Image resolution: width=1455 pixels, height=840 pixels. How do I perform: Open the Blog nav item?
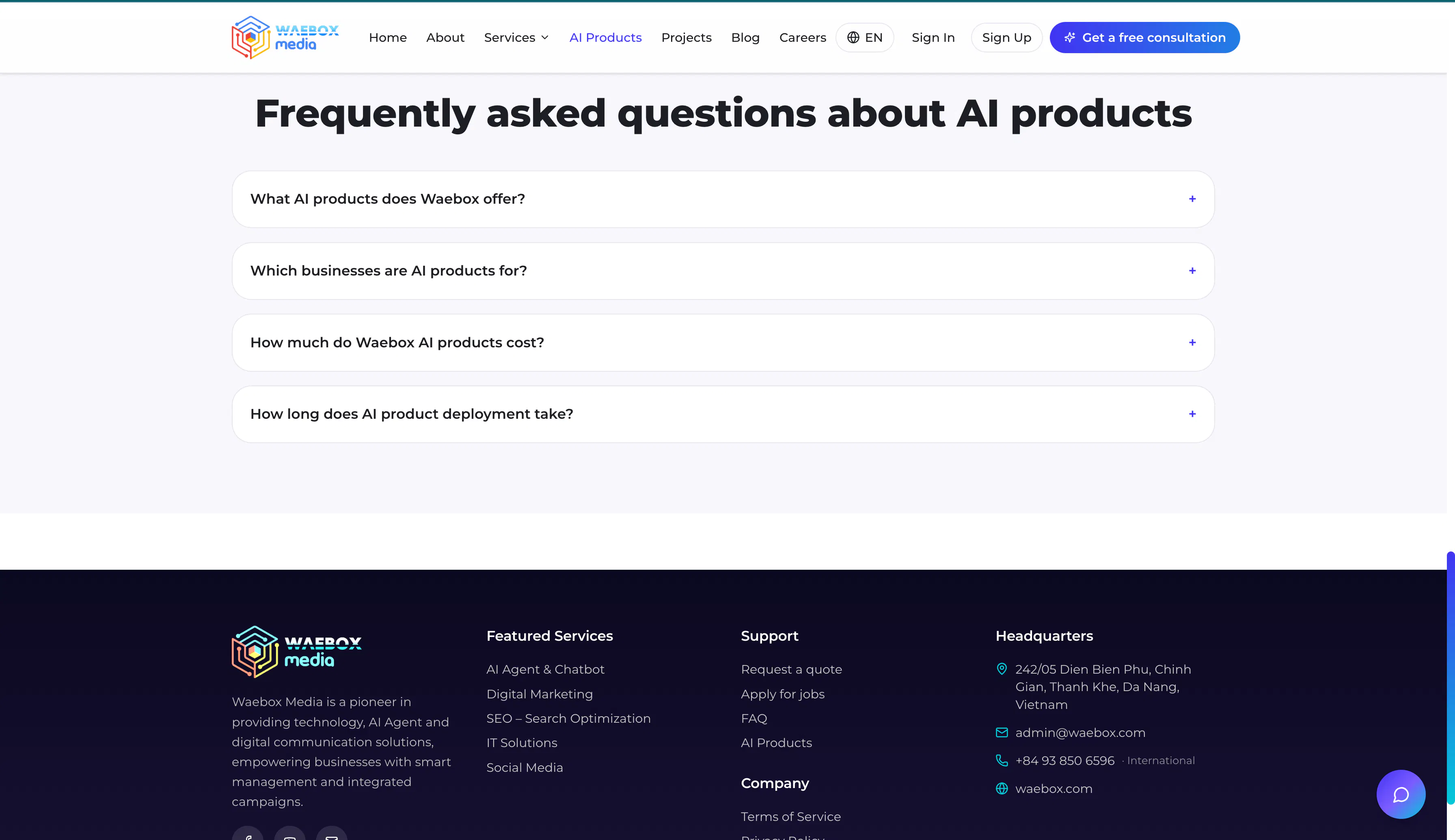pyautogui.click(x=745, y=37)
